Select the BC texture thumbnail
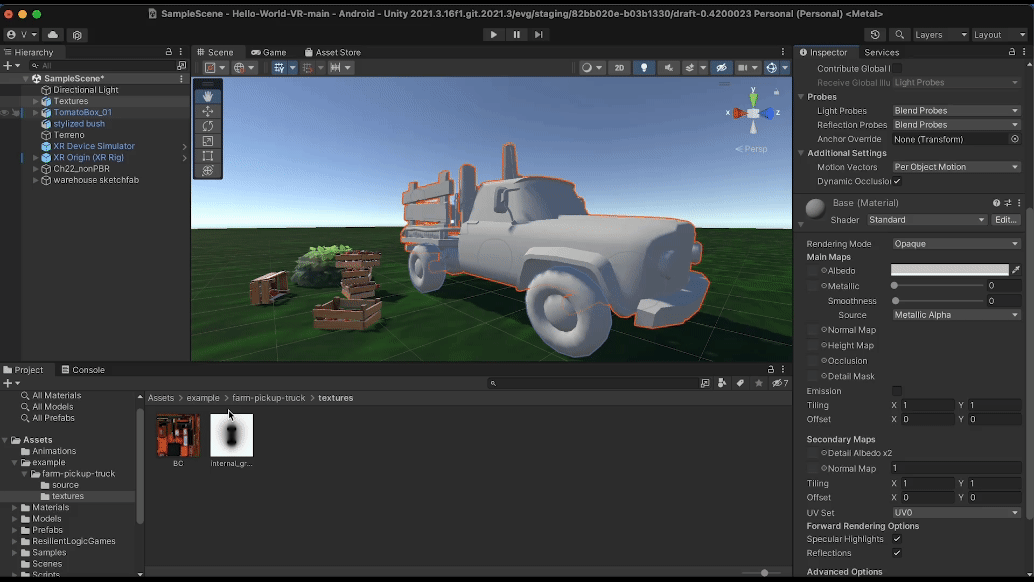The width and height of the screenshot is (1034, 582). pyautogui.click(x=178, y=435)
